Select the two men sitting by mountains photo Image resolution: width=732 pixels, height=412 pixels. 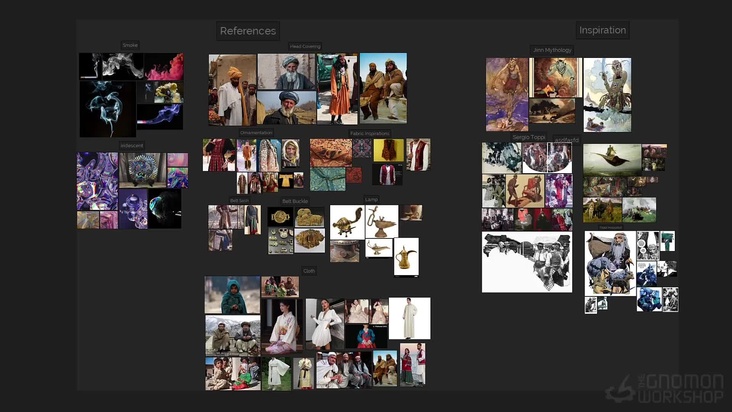pos(232,335)
